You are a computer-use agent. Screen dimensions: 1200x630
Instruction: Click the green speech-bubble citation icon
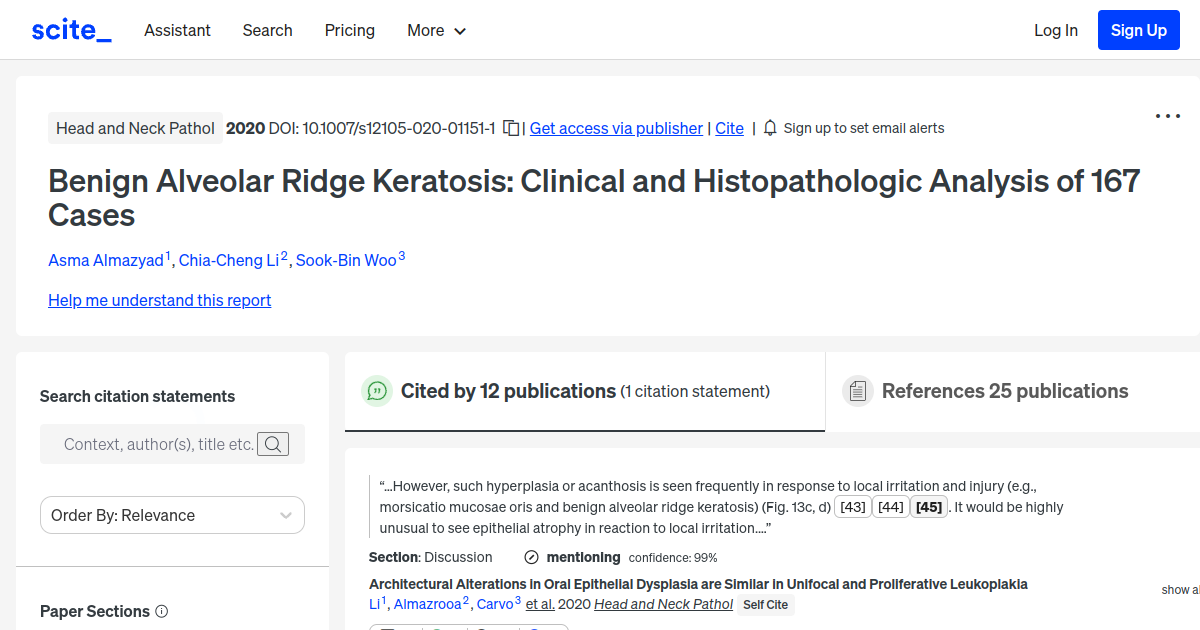377,391
